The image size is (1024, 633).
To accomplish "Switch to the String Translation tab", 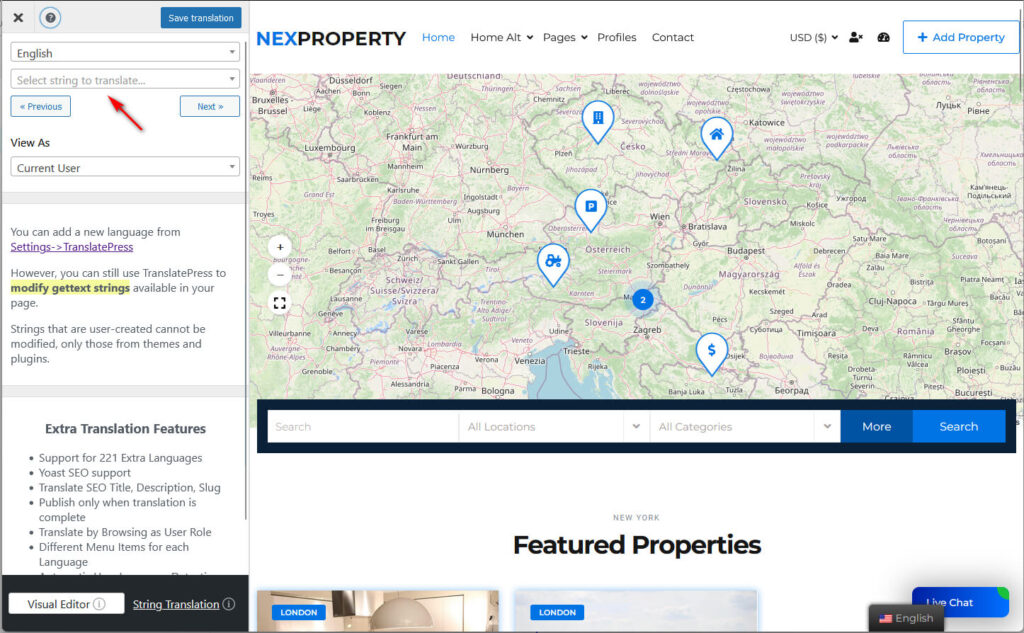I will (176, 604).
